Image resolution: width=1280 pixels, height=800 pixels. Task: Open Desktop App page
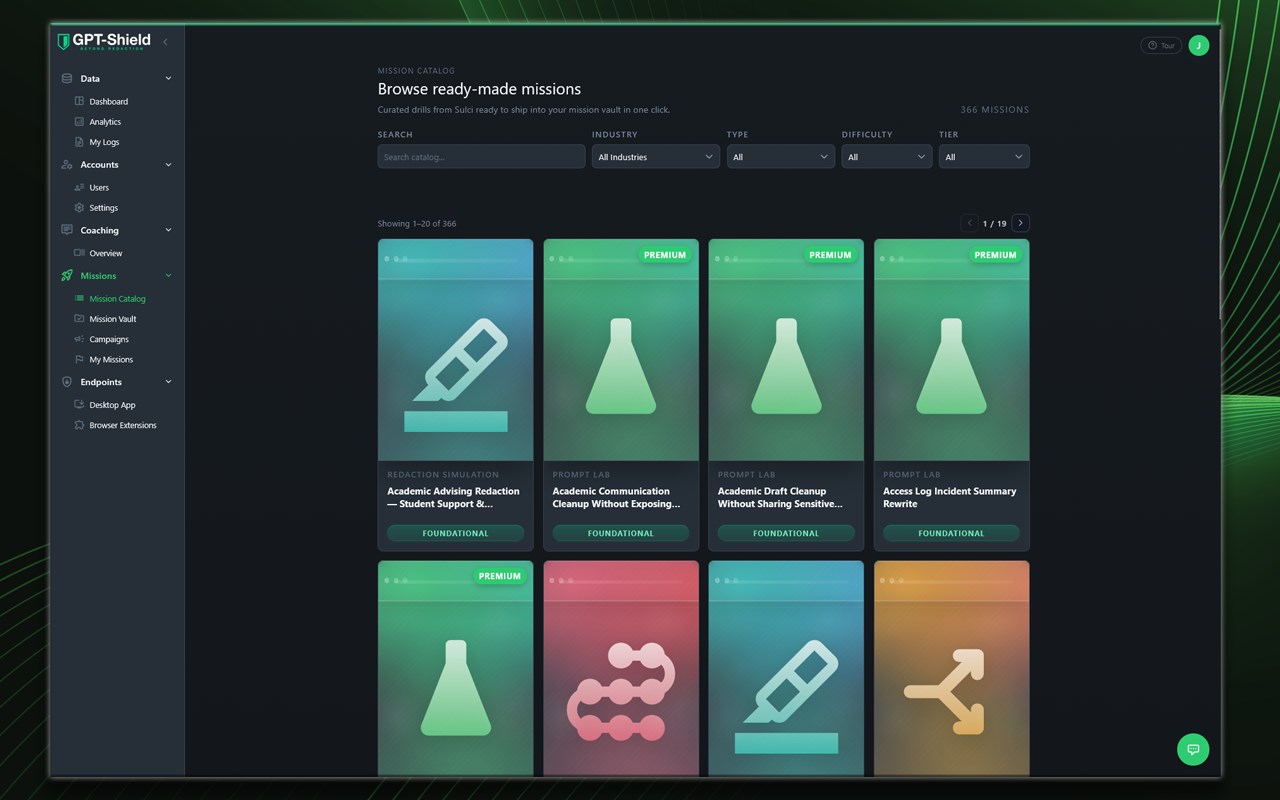pyautogui.click(x=112, y=405)
